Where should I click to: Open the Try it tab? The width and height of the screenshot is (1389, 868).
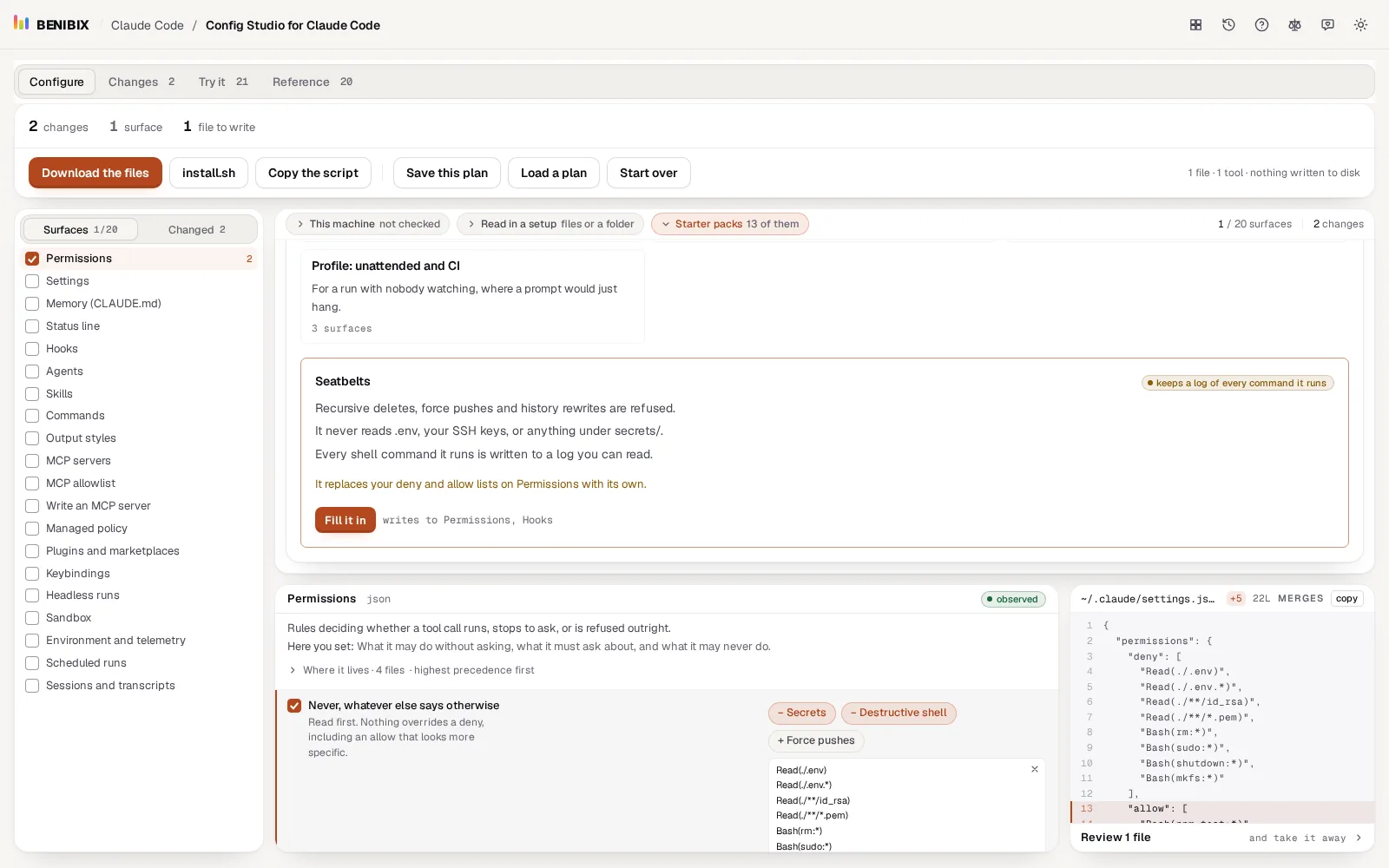point(223,82)
